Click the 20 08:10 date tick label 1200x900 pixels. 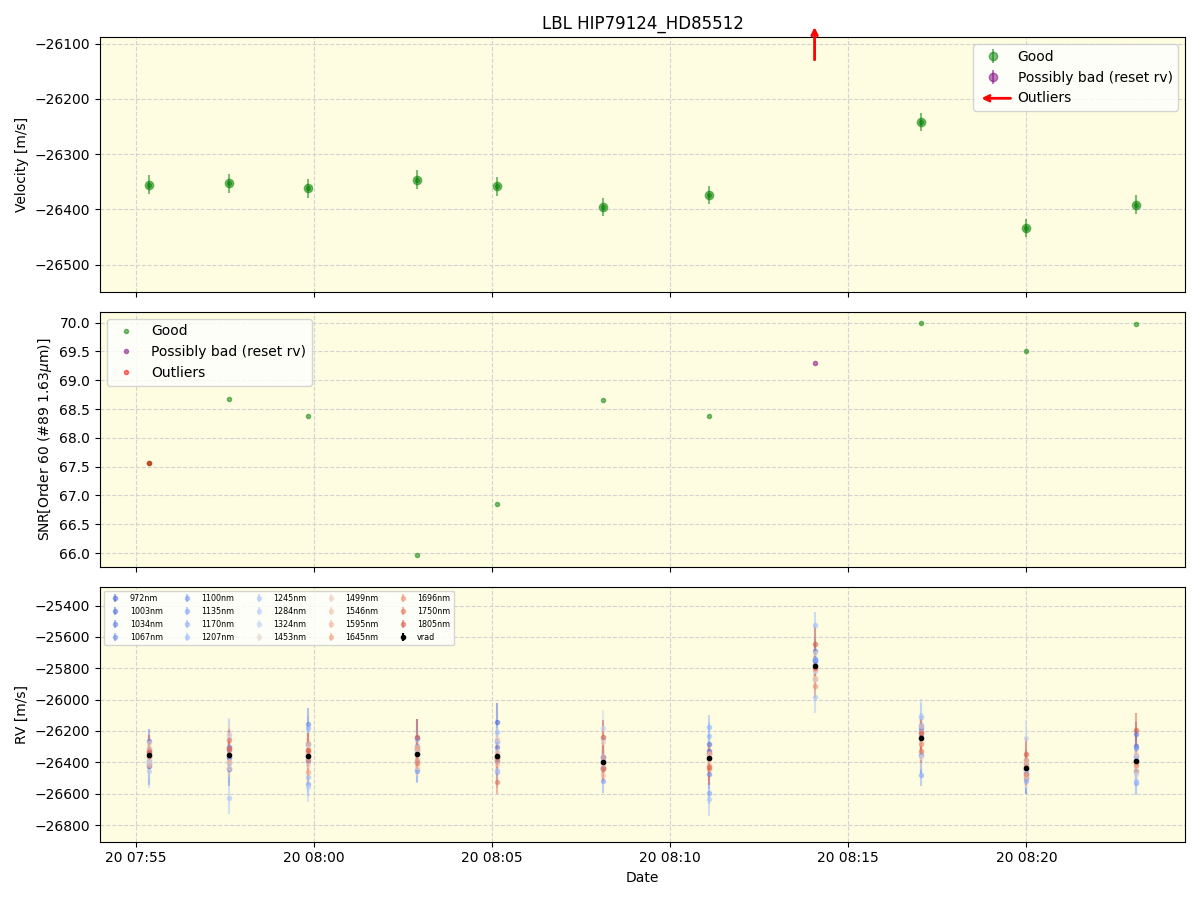click(670, 857)
